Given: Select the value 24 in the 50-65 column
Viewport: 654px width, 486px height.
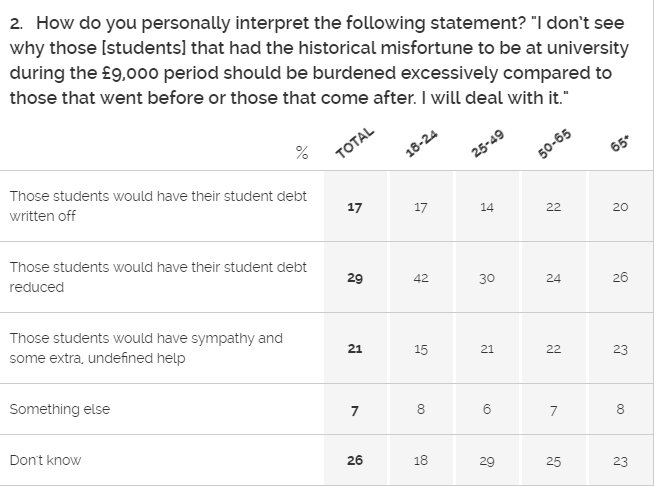Looking at the screenshot, I should pos(553,278).
